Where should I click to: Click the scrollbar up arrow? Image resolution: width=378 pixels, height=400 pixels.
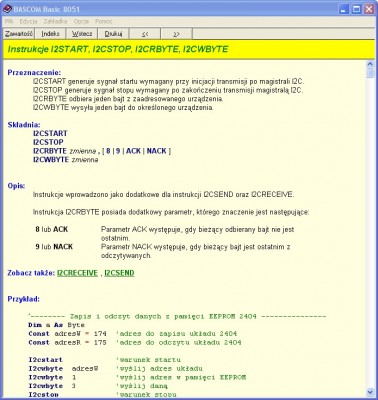[370, 64]
